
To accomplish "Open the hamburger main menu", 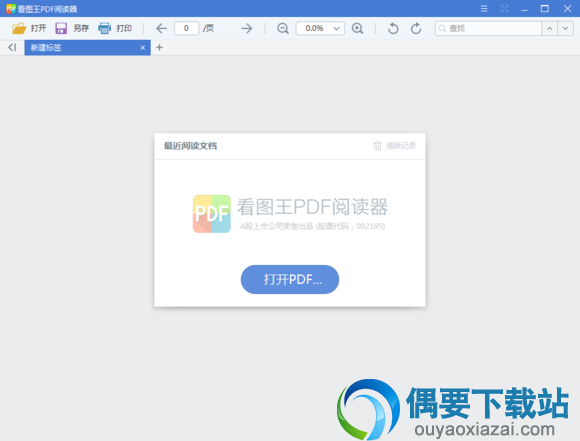I will [x=484, y=9].
